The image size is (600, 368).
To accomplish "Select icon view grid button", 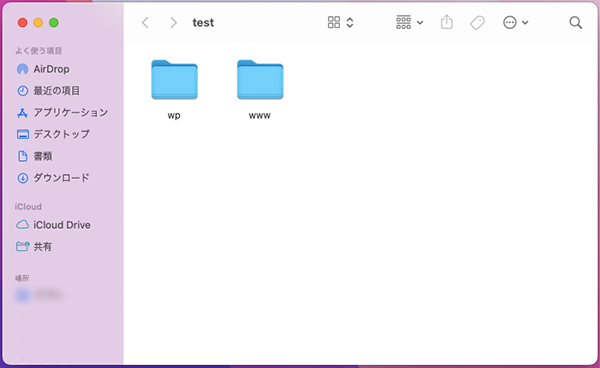I will tap(334, 22).
